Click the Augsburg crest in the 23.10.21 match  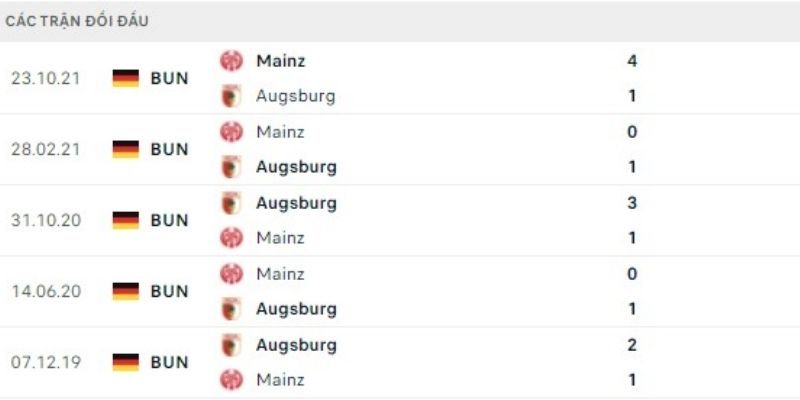pyautogui.click(x=231, y=97)
